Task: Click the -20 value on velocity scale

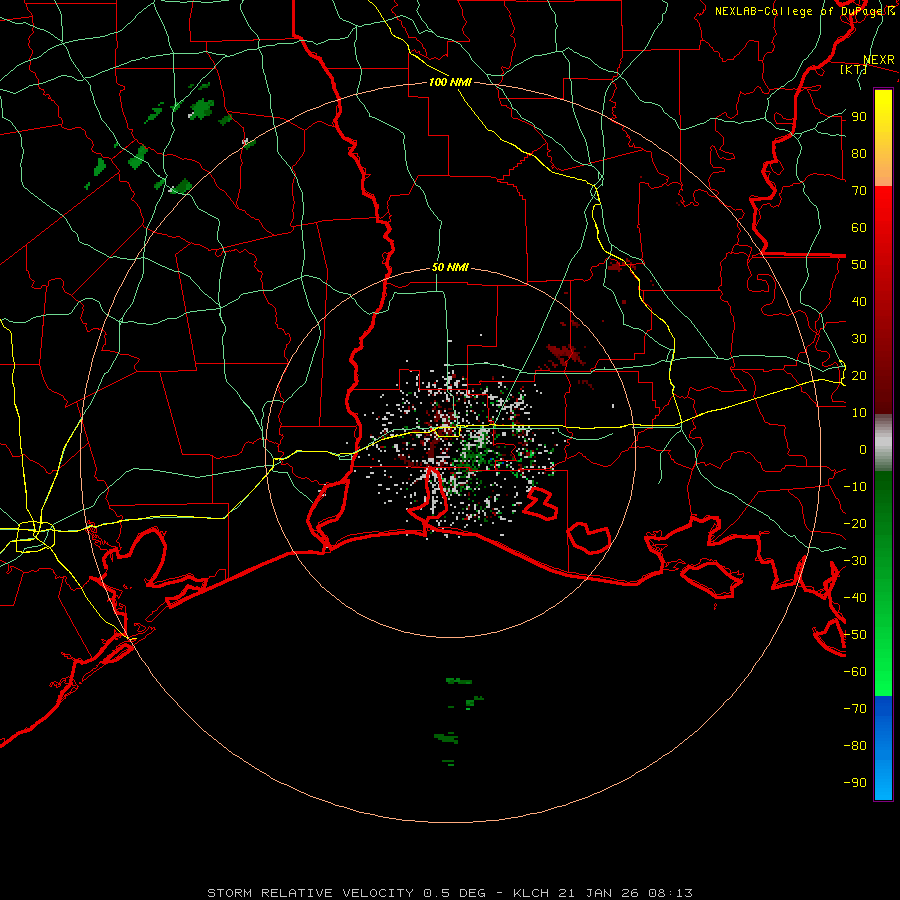Action: [855, 524]
